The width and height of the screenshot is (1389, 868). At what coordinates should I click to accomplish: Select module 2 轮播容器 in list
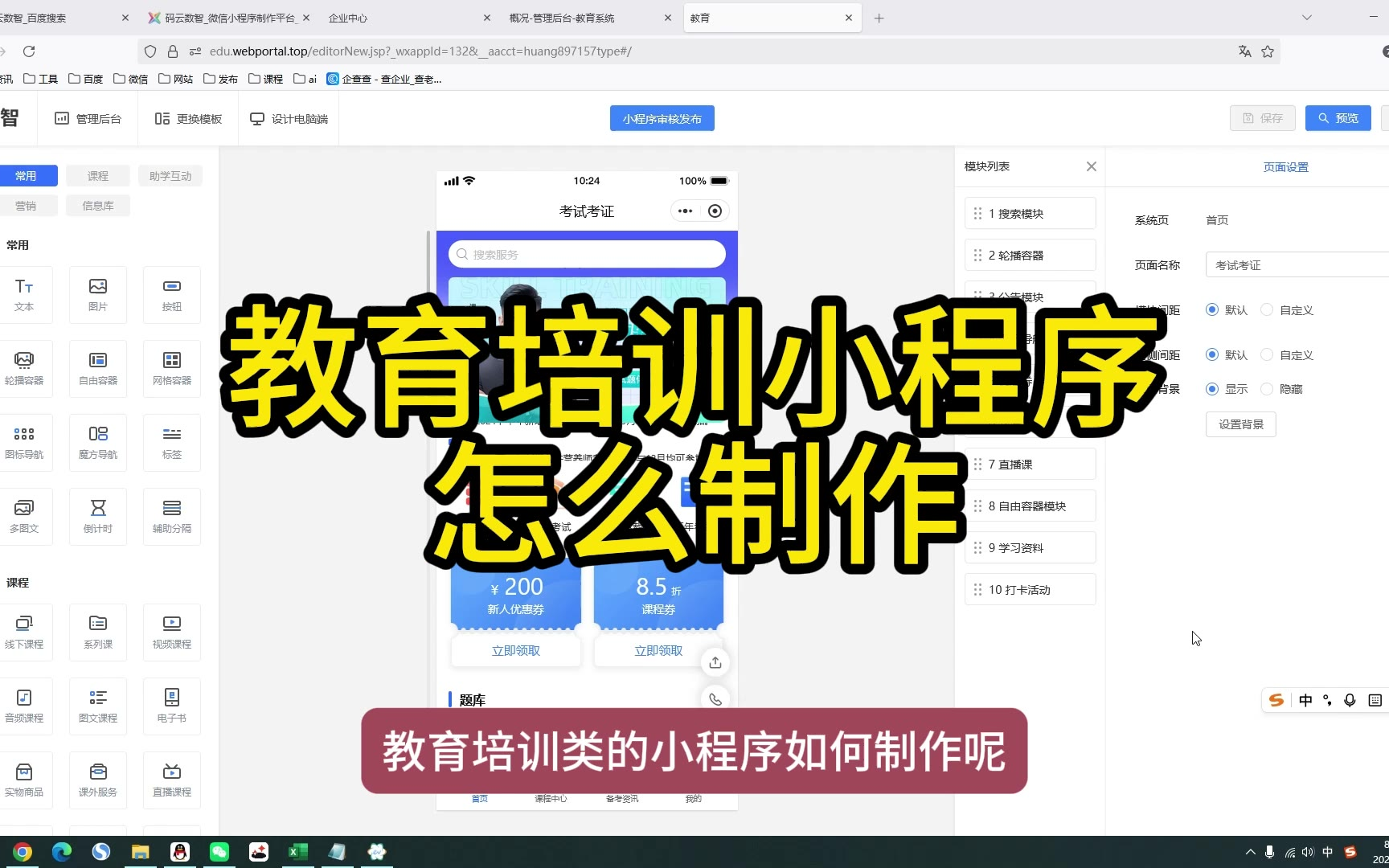(x=1030, y=256)
